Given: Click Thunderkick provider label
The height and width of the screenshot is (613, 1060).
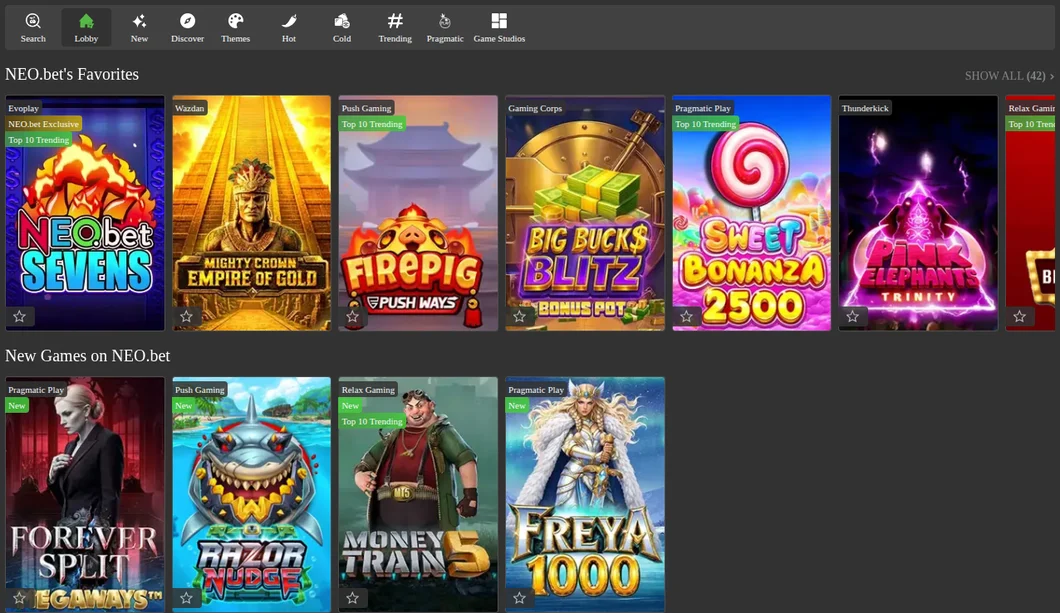Looking at the screenshot, I should tap(865, 108).
